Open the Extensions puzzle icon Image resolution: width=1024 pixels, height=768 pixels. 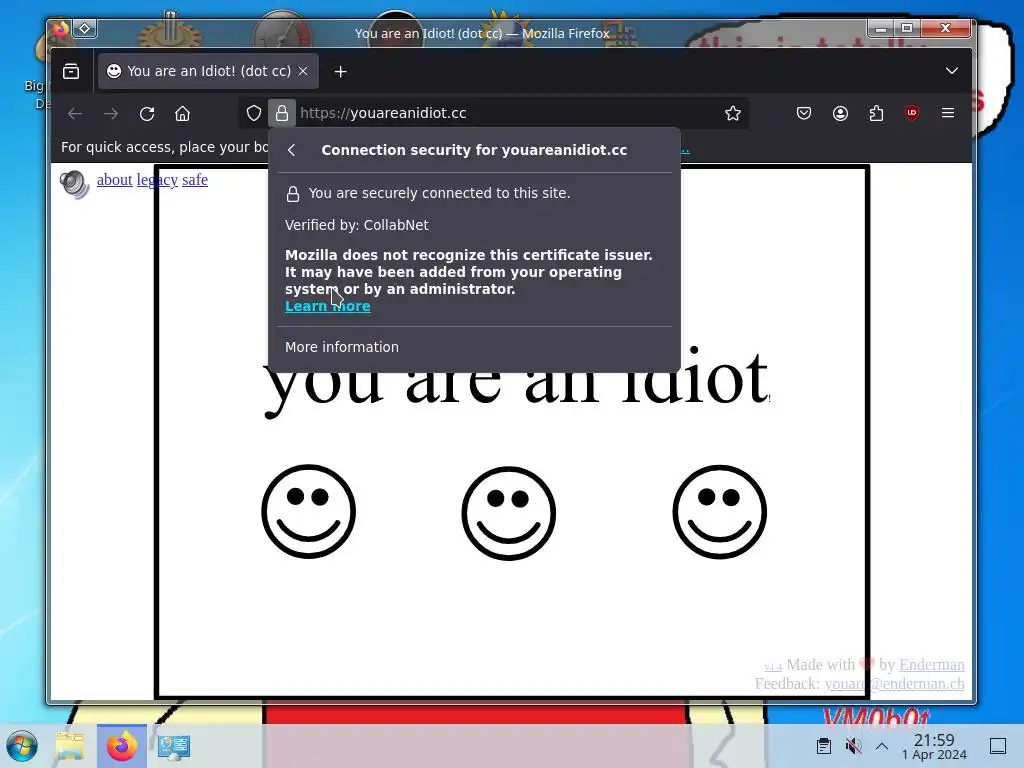tap(876, 113)
